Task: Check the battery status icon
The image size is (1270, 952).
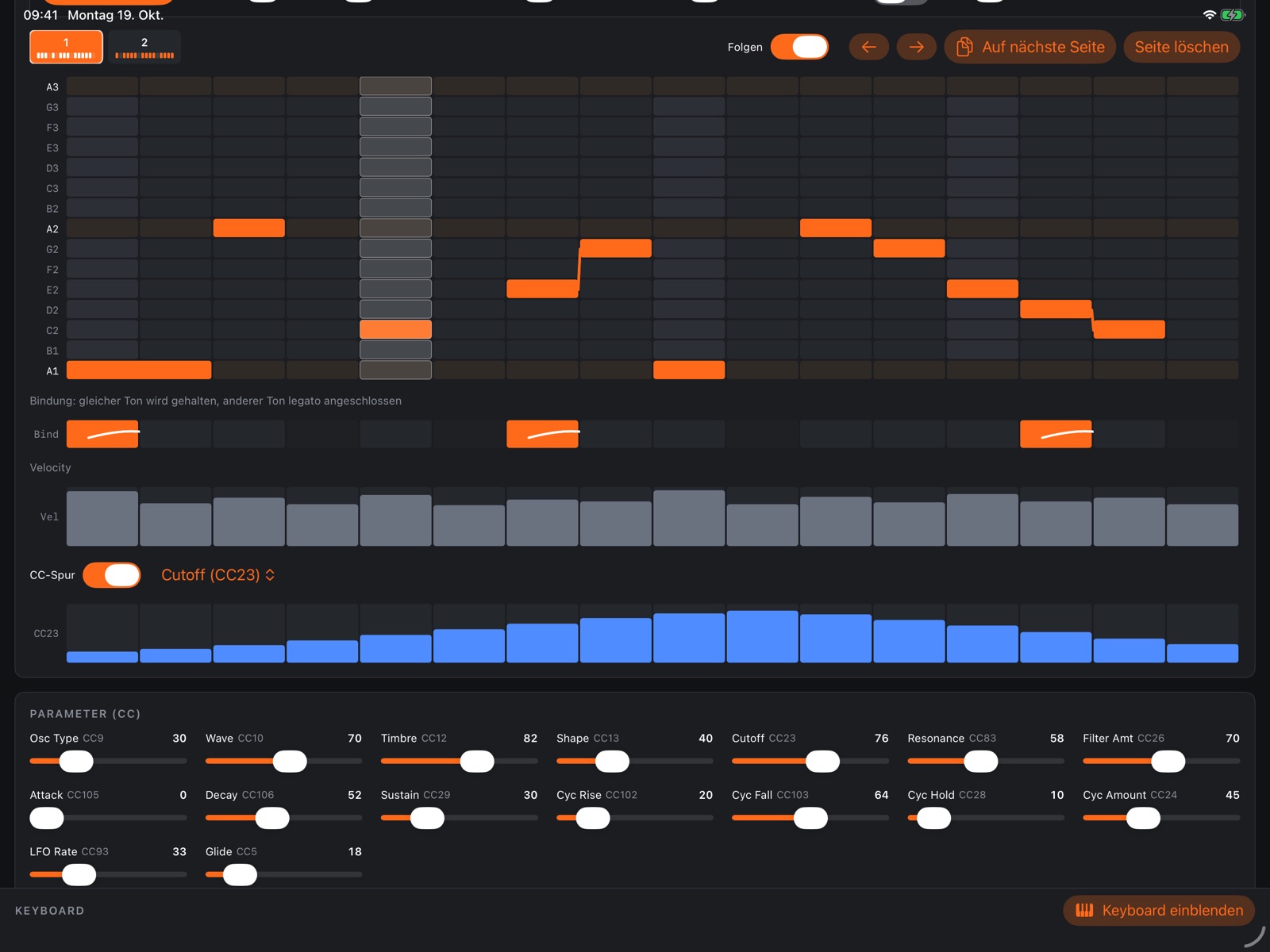Action: pyautogui.click(x=1232, y=15)
